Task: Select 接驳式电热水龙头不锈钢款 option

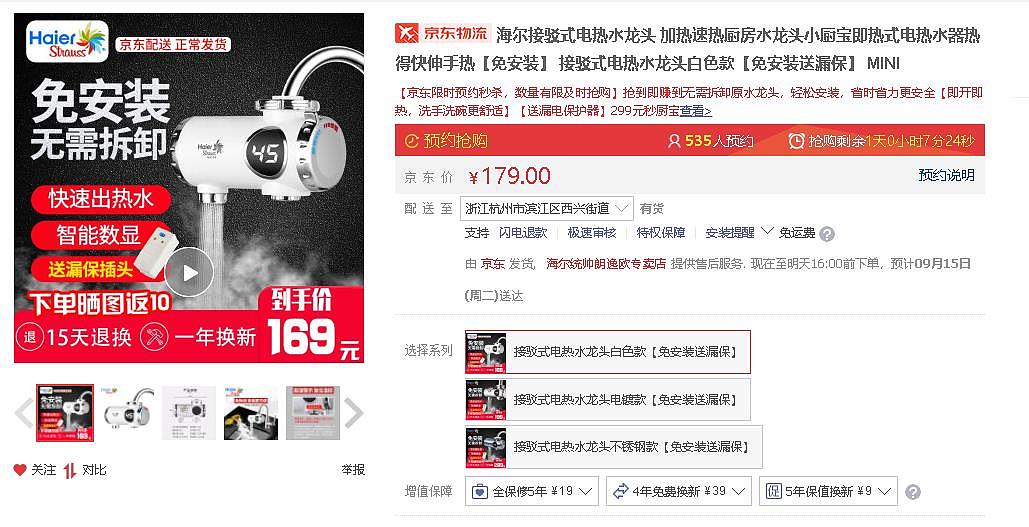Action: click(x=614, y=447)
